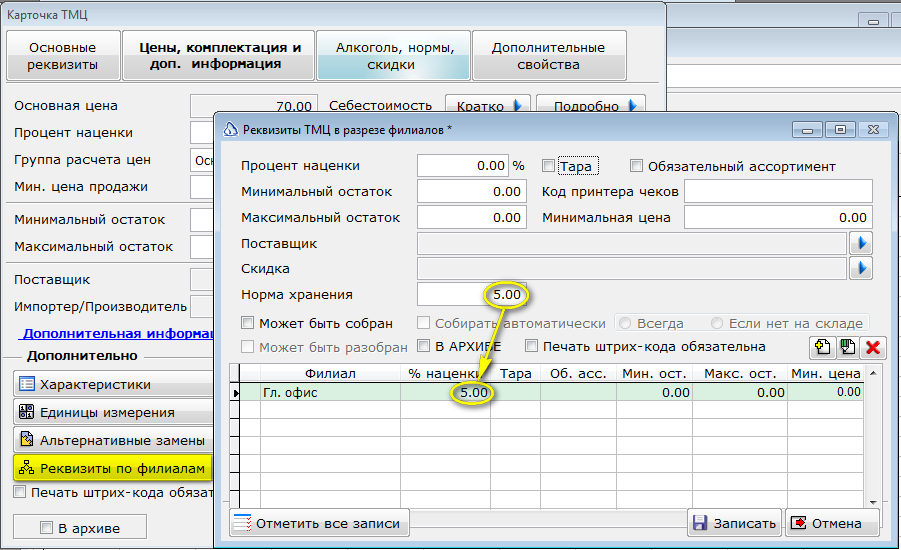Image resolution: width=901 pixels, height=550 pixels.
Task: Open the Скидка selection arrow
Action: (861, 268)
